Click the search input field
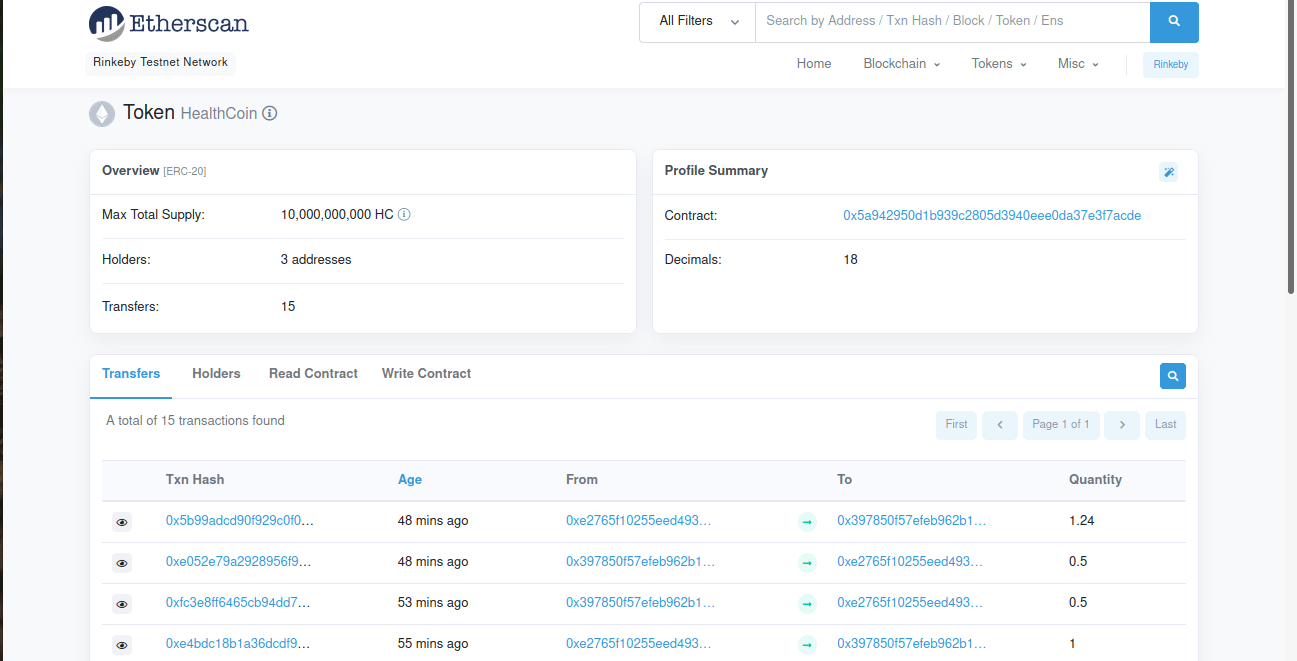Screen dimensions: 1297x661 952,22
